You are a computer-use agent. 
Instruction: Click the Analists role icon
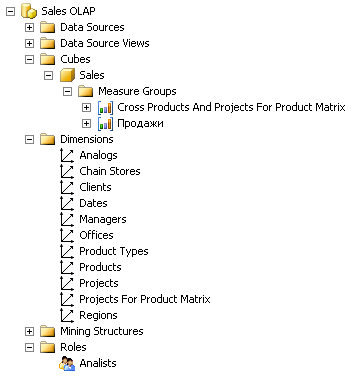tap(67, 363)
